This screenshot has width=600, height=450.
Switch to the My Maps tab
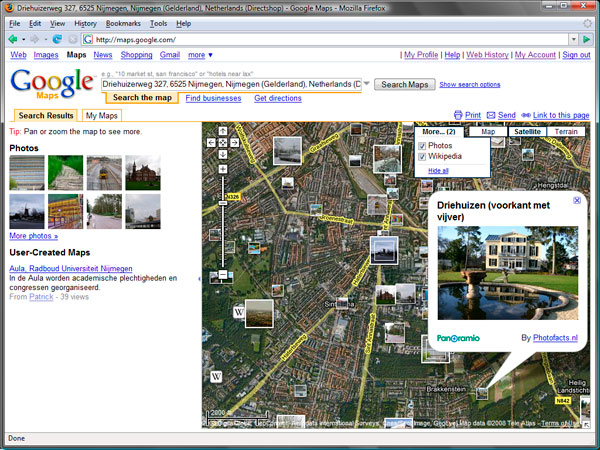pos(101,115)
